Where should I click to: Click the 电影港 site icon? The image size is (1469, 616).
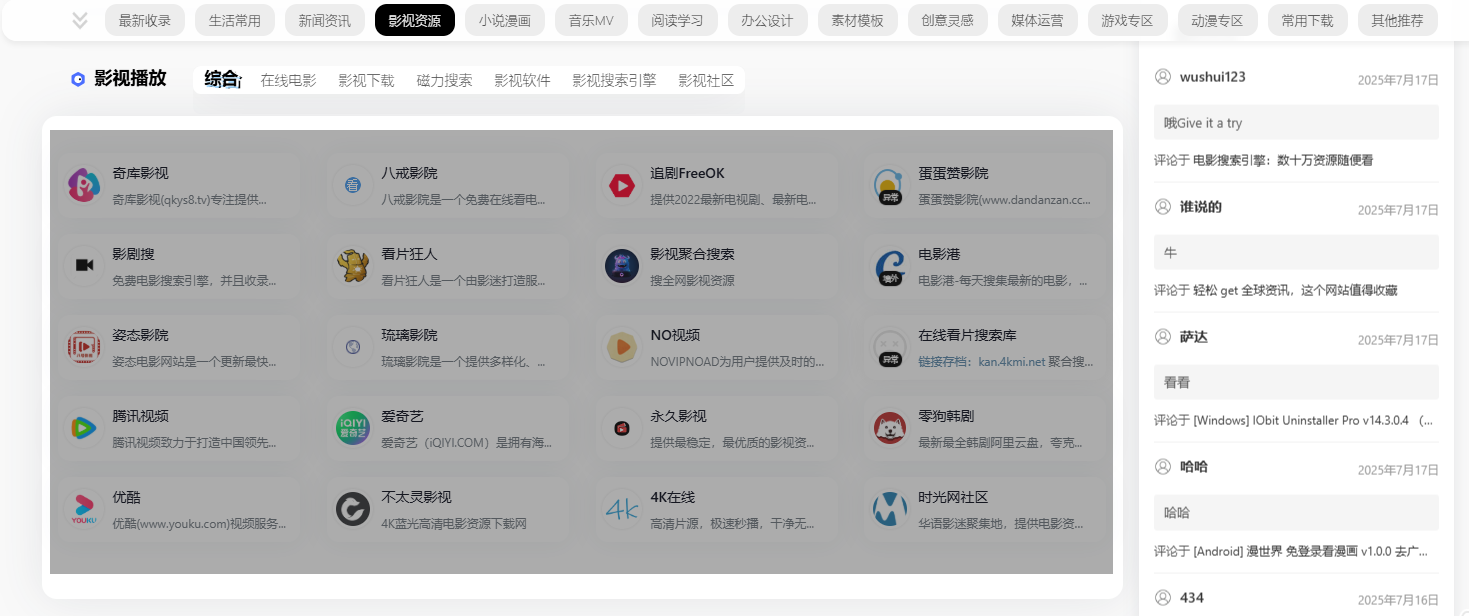click(x=889, y=266)
